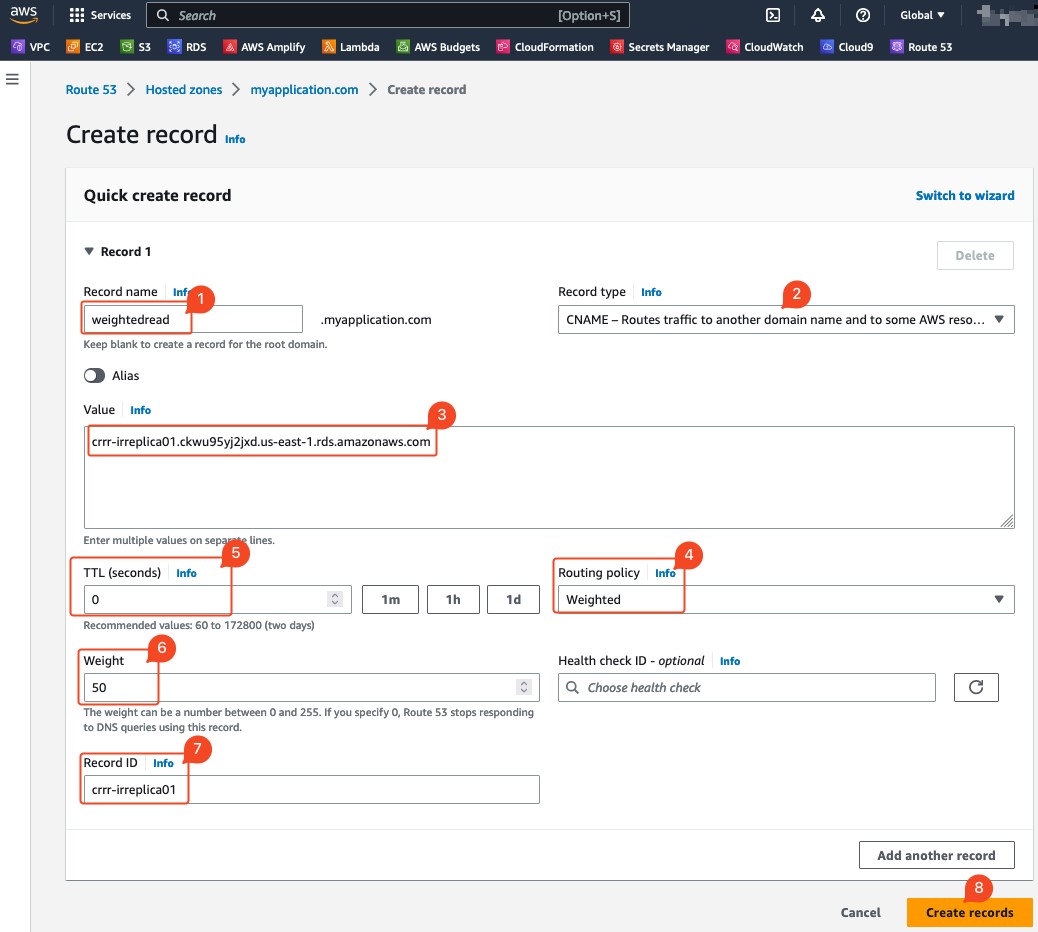Click the AWS logo home icon
1038x932 pixels.
pos(23,15)
